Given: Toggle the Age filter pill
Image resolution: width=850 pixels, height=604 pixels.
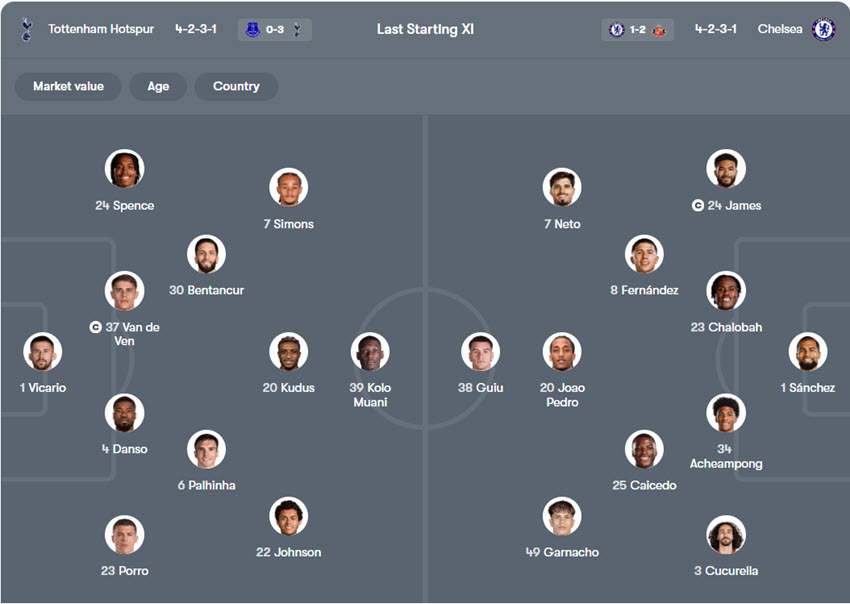Looking at the screenshot, I should pyautogui.click(x=158, y=86).
